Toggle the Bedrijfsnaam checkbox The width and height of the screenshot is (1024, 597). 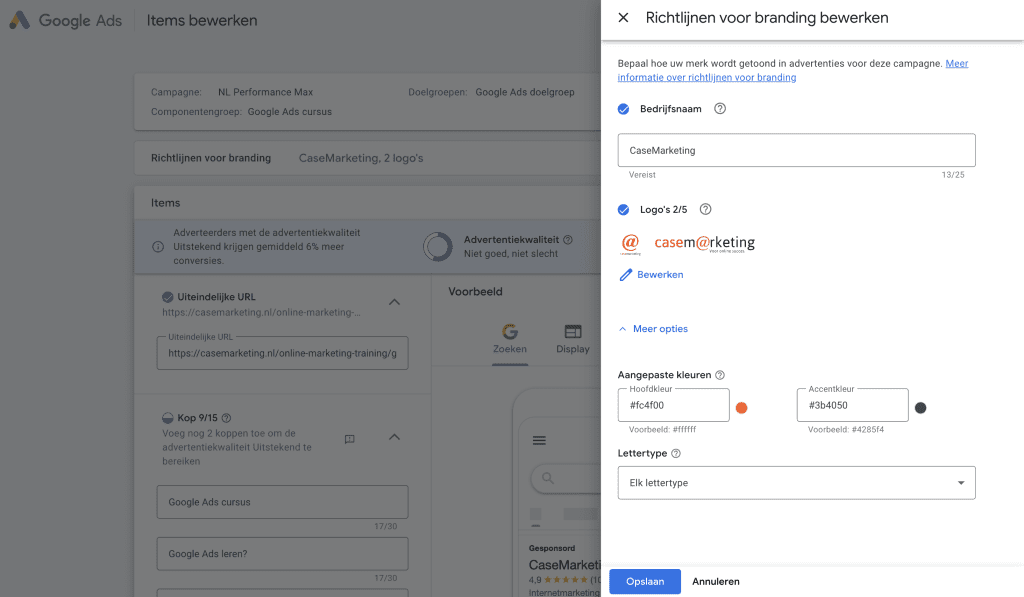624,109
